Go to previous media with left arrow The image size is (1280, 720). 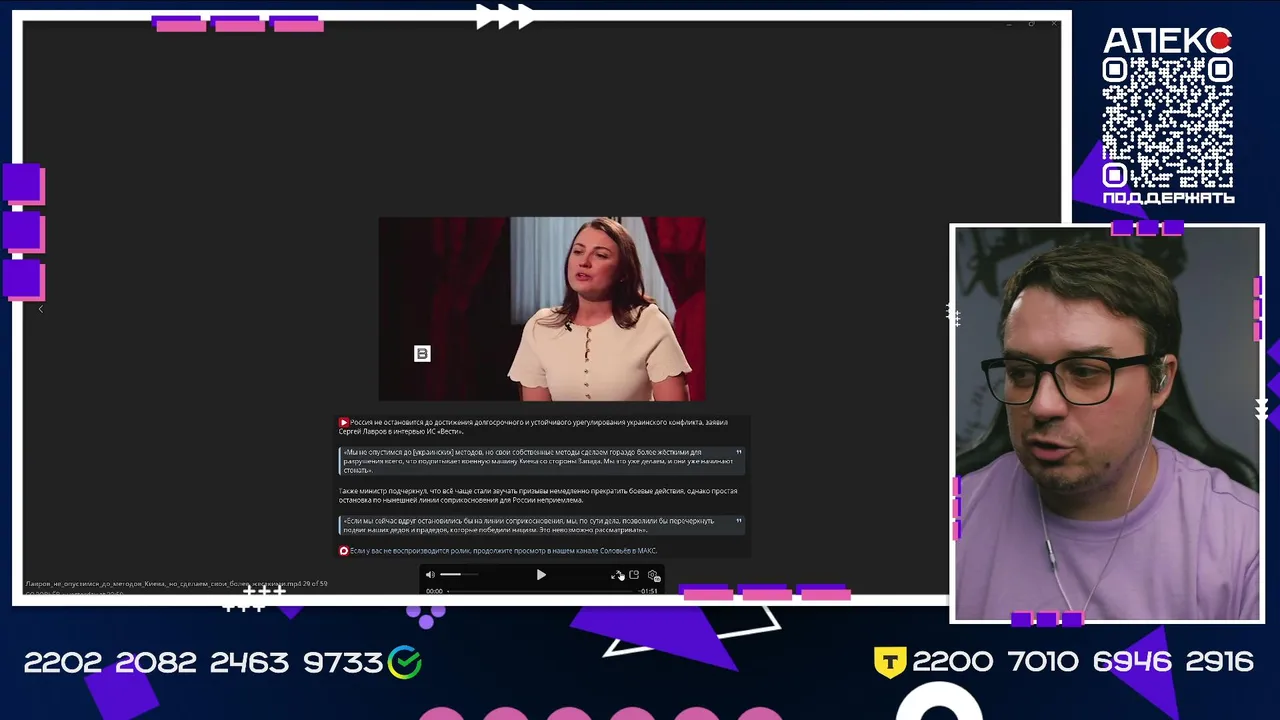tap(40, 309)
